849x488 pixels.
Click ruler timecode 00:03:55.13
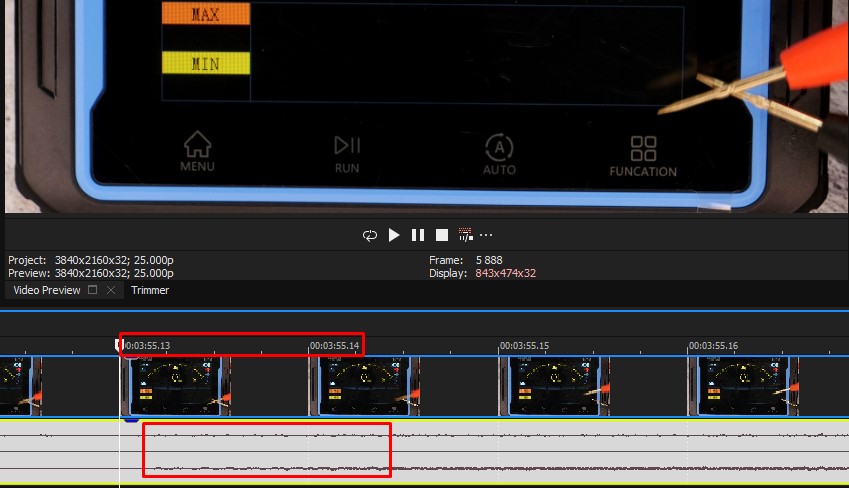147,346
